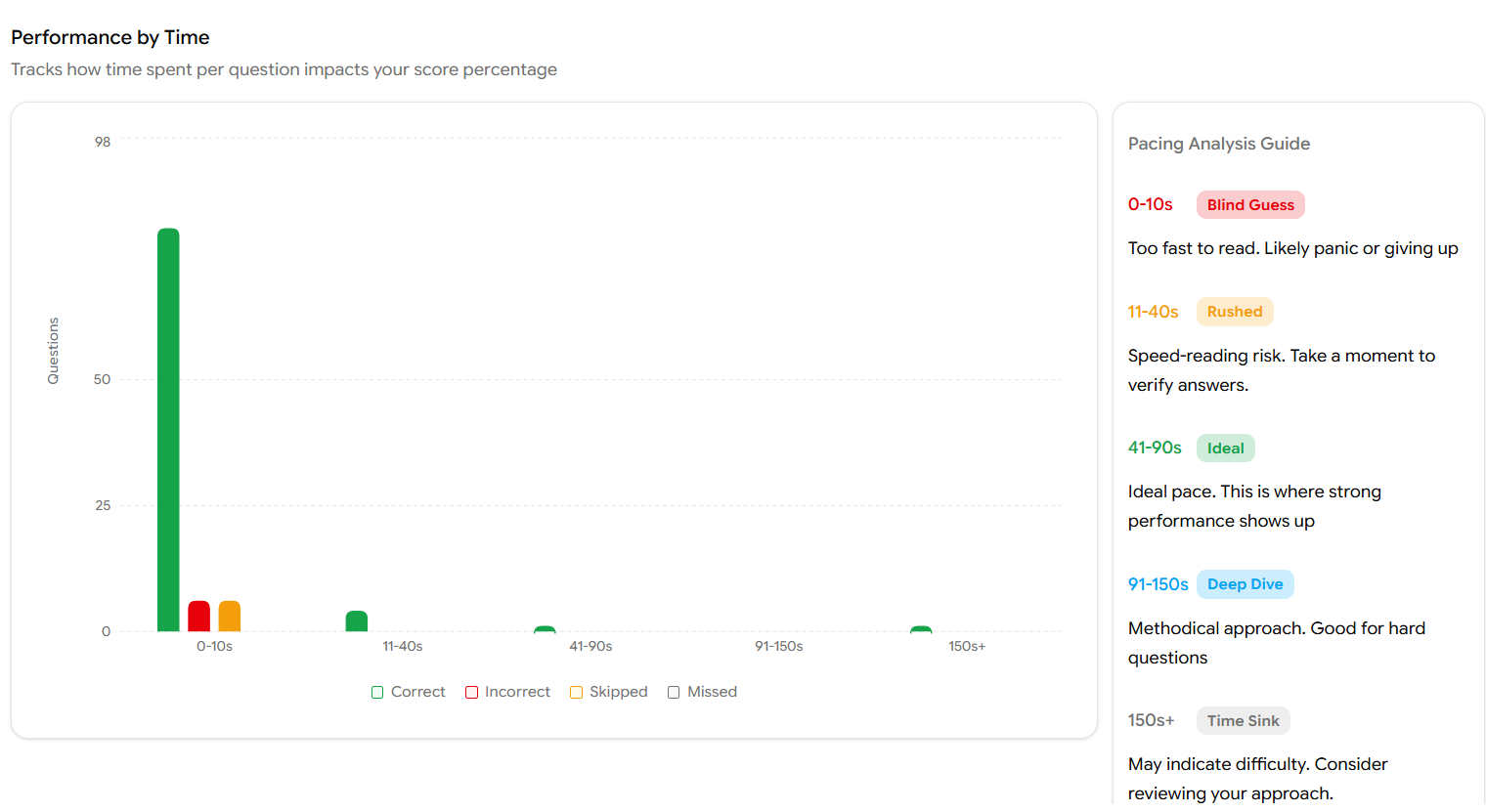Viewport: 1486px width, 812px height.
Task: Click the orange Skipped bar for 0-10s
Action: pos(230,617)
